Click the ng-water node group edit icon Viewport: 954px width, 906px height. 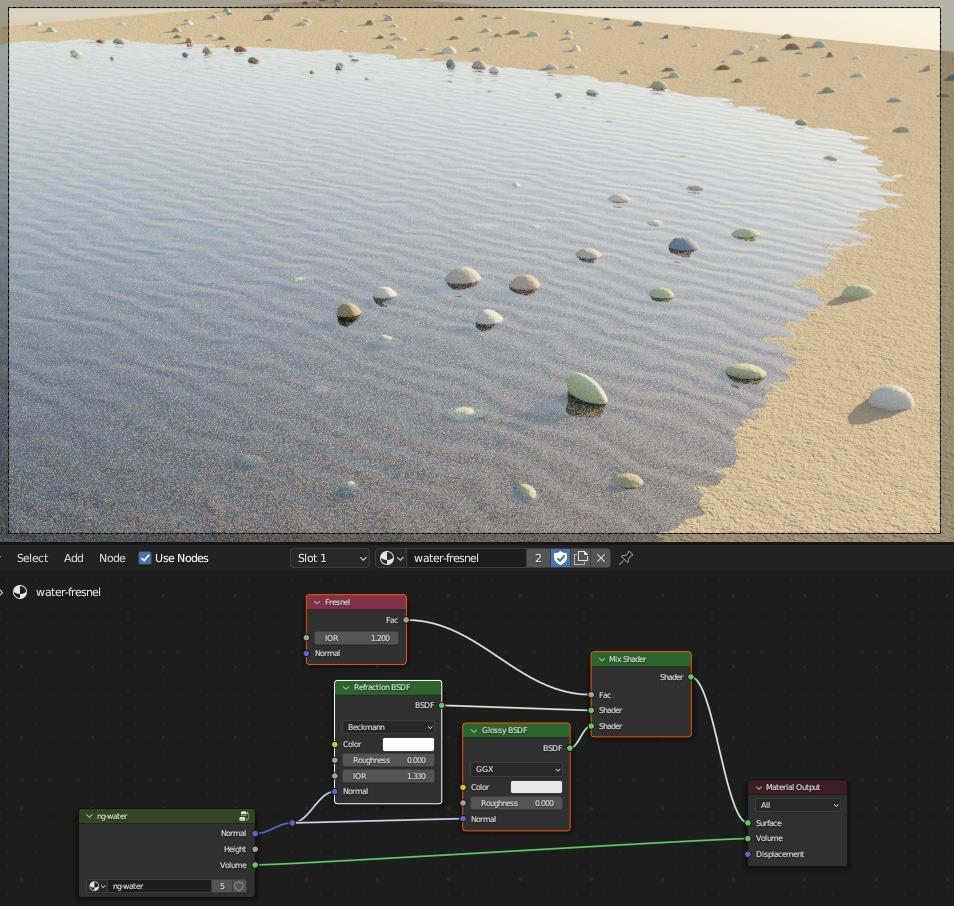[244, 816]
